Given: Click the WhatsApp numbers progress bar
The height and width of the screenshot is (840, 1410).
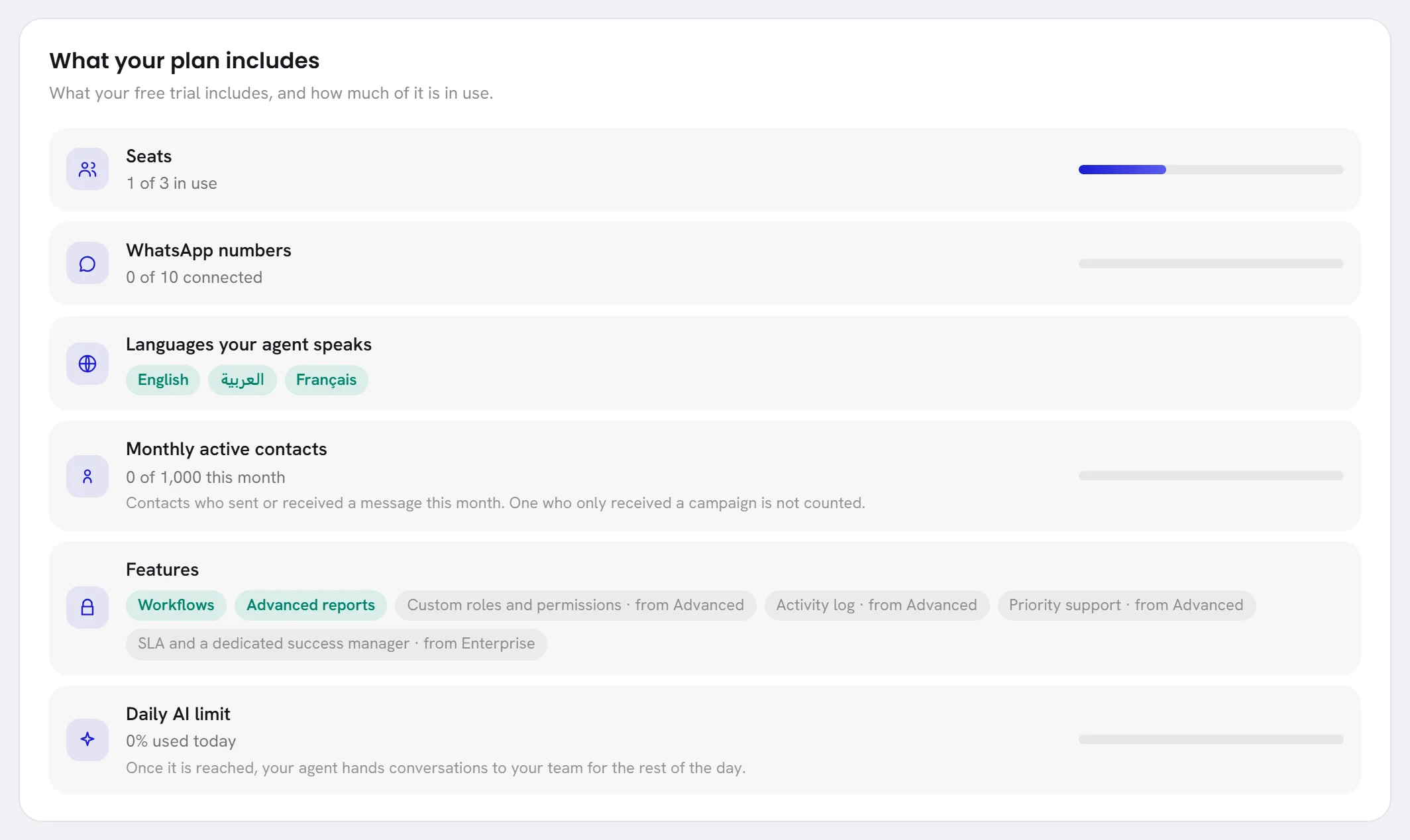Looking at the screenshot, I should tap(1211, 264).
